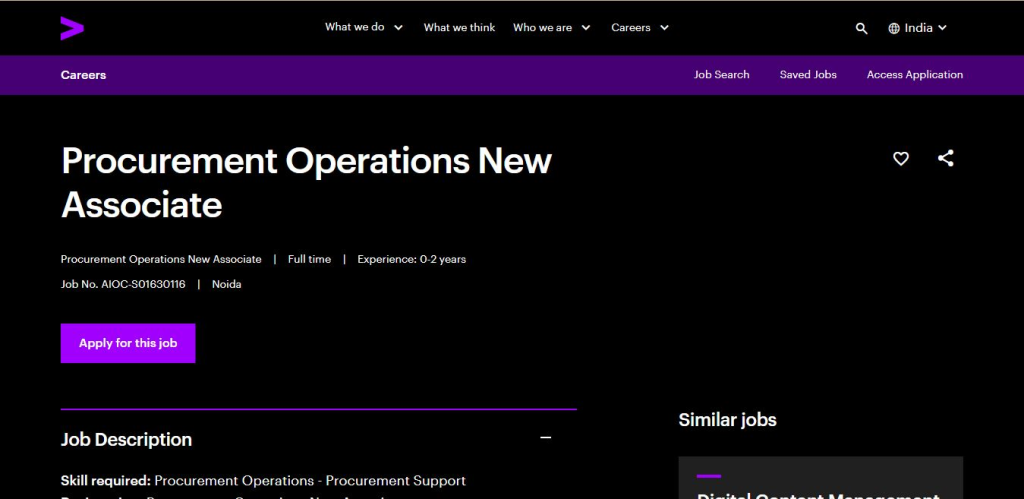Click the globe icon next to India
The image size is (1024, 499).
[894, 28]
